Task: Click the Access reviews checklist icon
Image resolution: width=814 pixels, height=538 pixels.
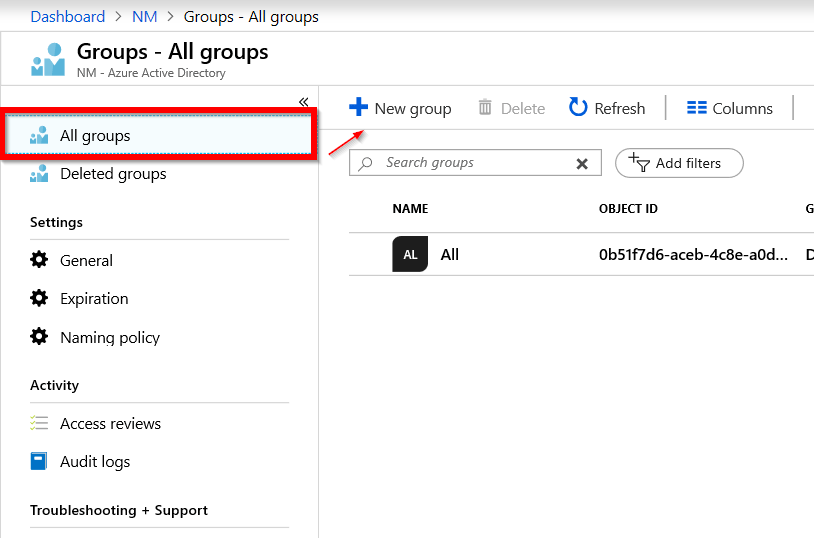Action: pos(39,423)
